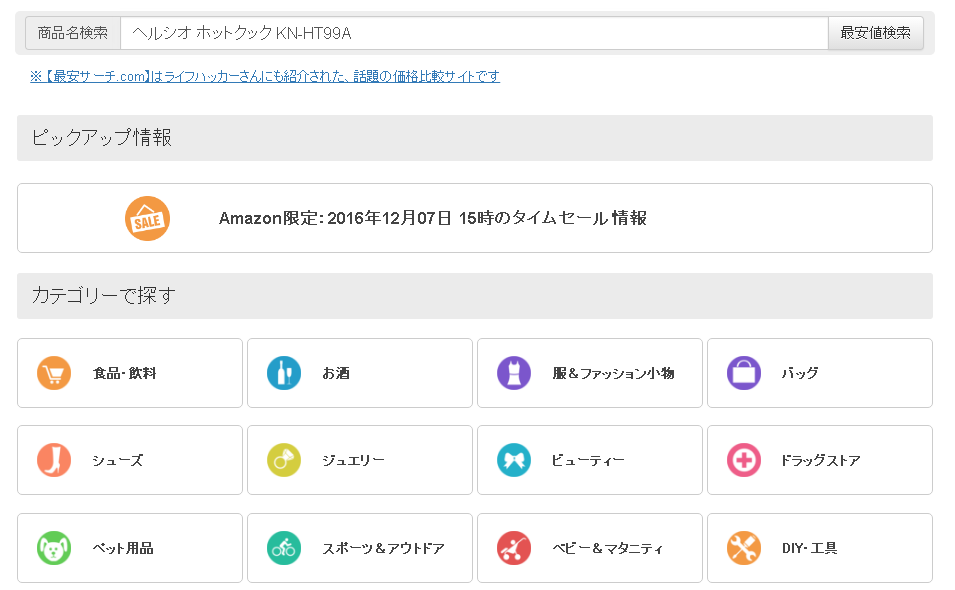Click the green dog face icon
955x590 pixels.
[54, 548]
